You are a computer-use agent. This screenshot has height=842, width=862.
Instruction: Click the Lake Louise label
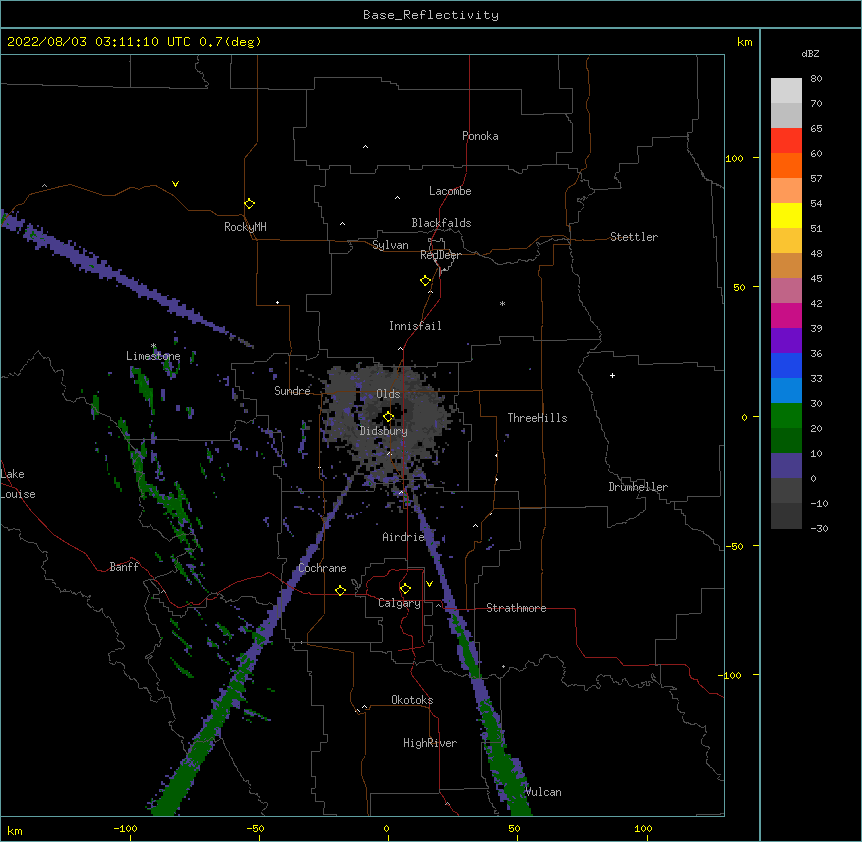pyautogui.click(x=18, y=484)
